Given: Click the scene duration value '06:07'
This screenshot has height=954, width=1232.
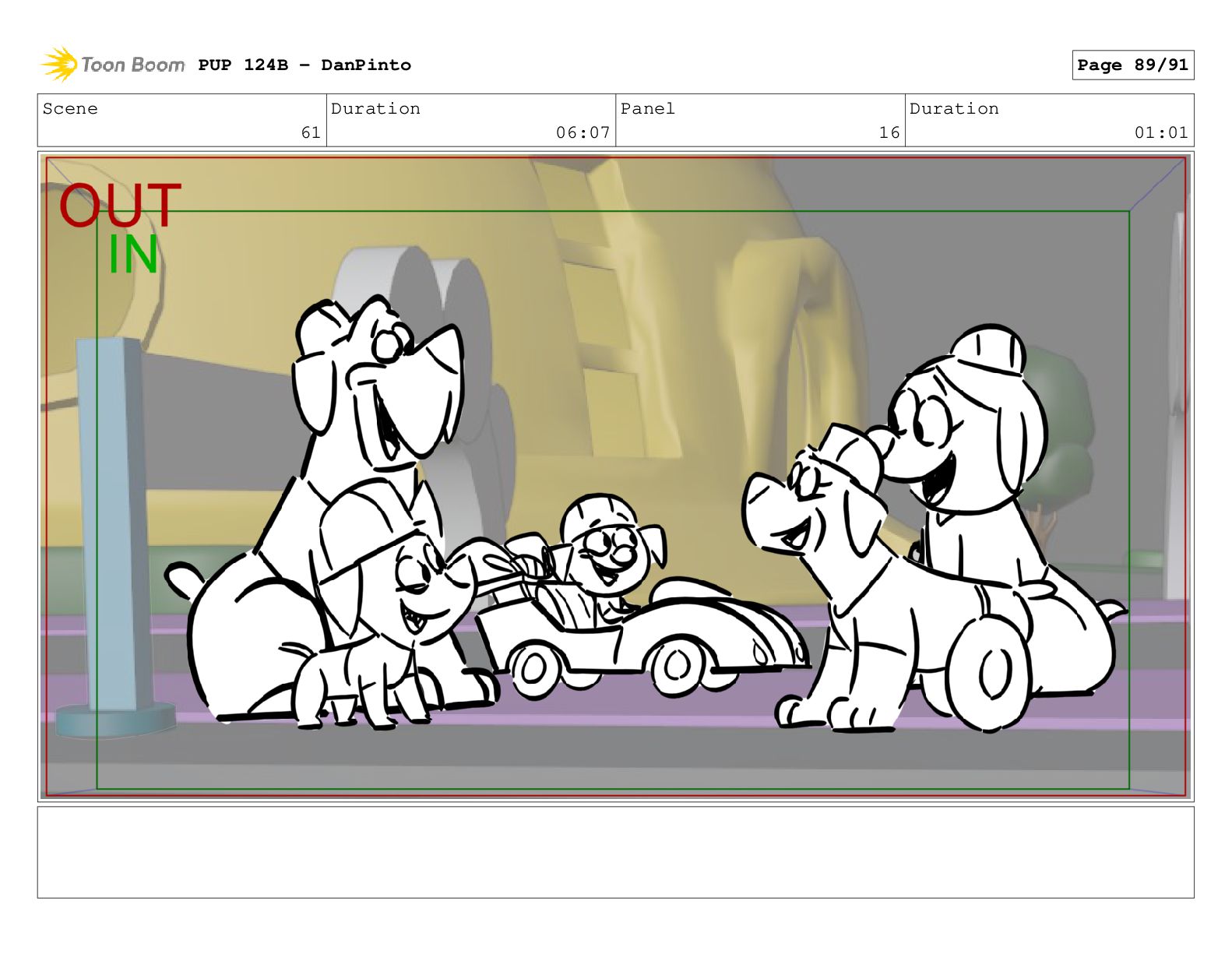Looking at the screenshot, I should (583, 132).
